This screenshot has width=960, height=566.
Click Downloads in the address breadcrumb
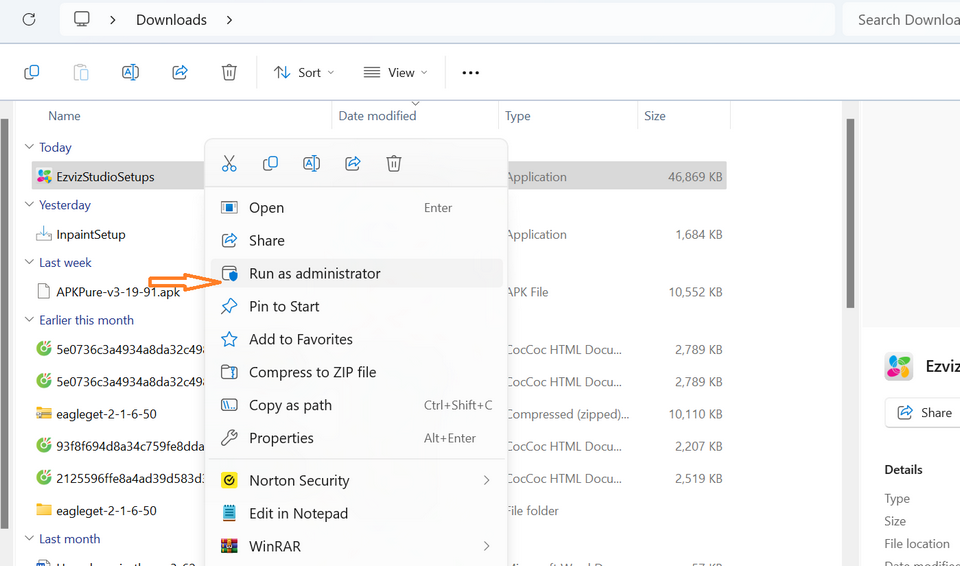(171, 19)
